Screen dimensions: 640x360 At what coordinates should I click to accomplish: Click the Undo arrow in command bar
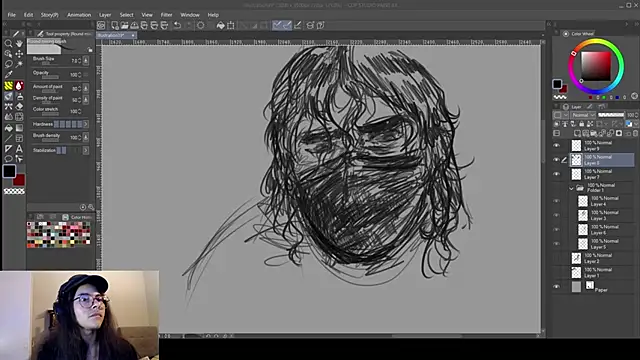[x=177, y=25]
